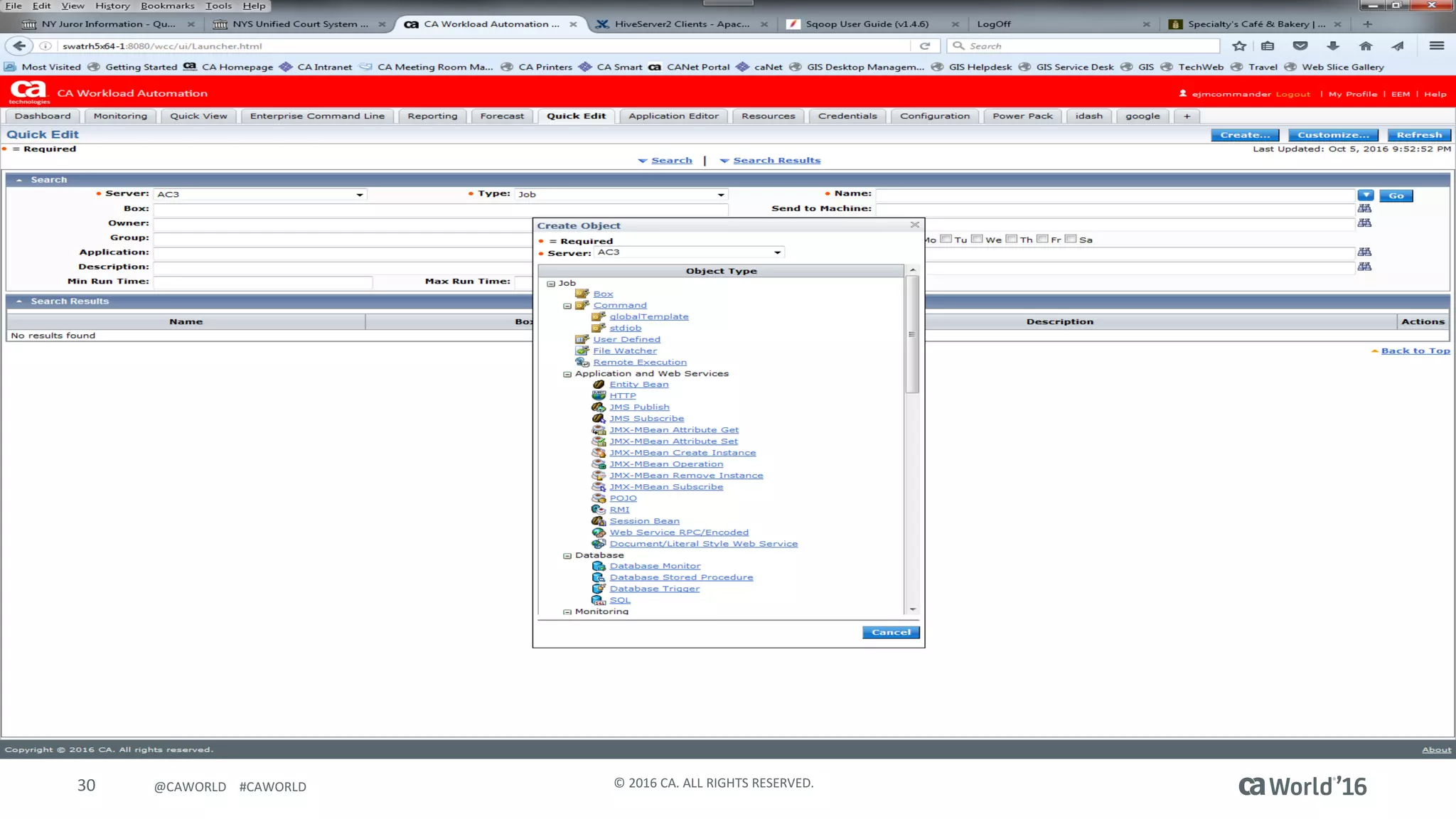Collapse the Database tree node

(x=567, y=556)
